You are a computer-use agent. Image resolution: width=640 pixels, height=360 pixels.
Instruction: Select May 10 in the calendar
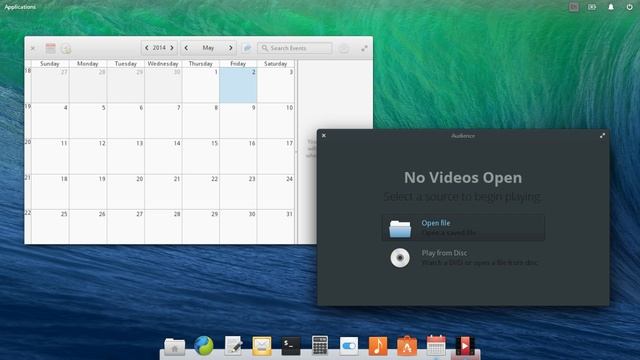(x=276, y=121)
